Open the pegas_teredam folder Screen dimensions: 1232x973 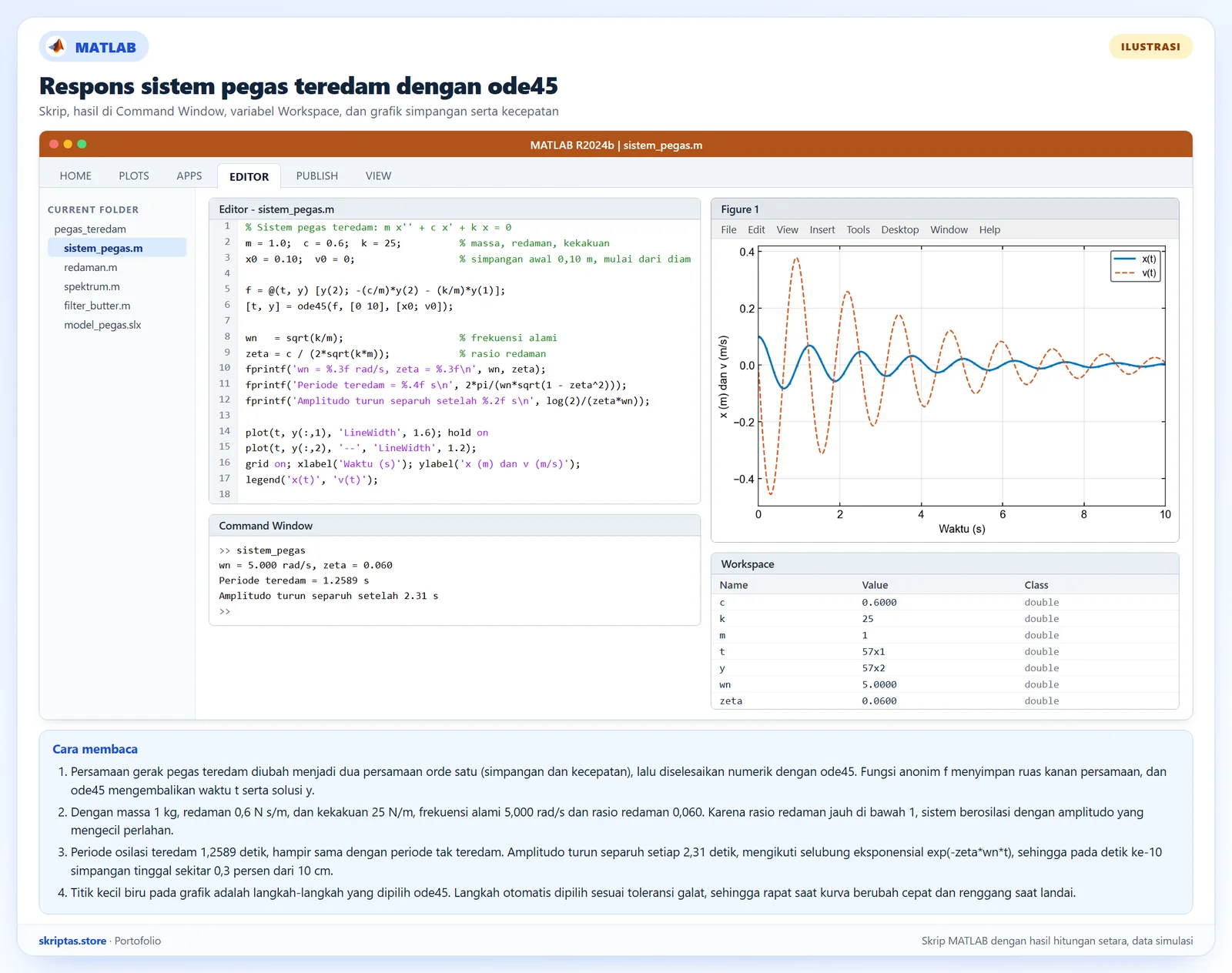click(x=90, y=229)
